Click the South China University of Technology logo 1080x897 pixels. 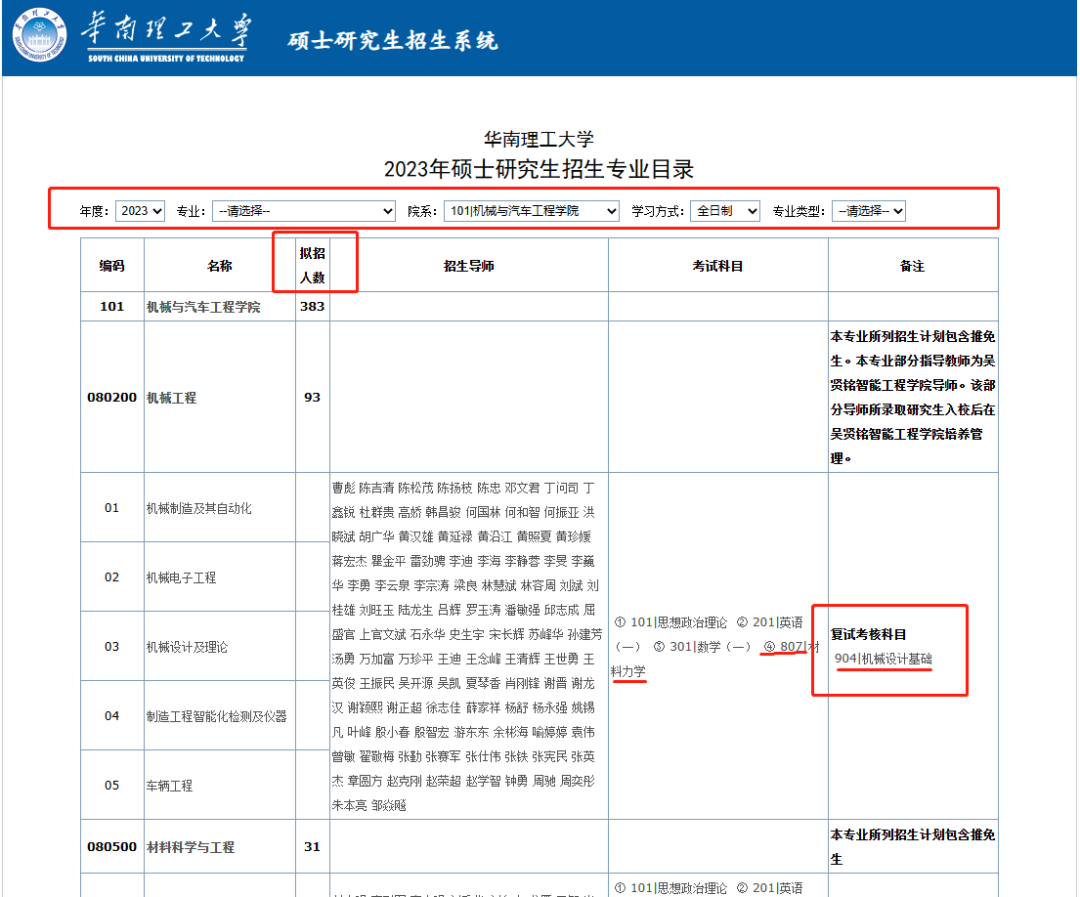click(40, 34)
